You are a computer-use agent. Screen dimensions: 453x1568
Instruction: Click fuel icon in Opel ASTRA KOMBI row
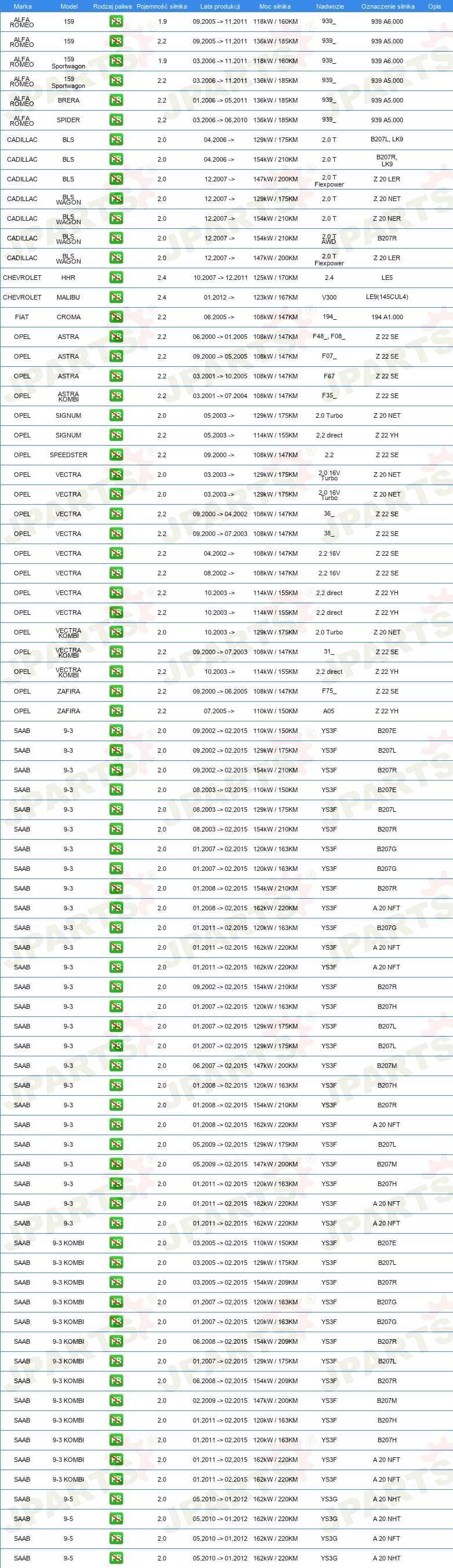coord(116,396)
